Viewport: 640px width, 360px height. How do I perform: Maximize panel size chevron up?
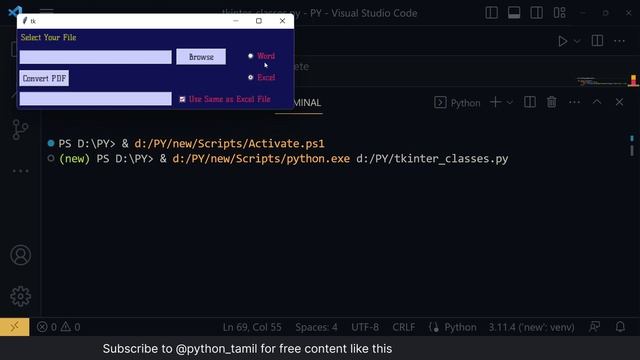point(597,102)
